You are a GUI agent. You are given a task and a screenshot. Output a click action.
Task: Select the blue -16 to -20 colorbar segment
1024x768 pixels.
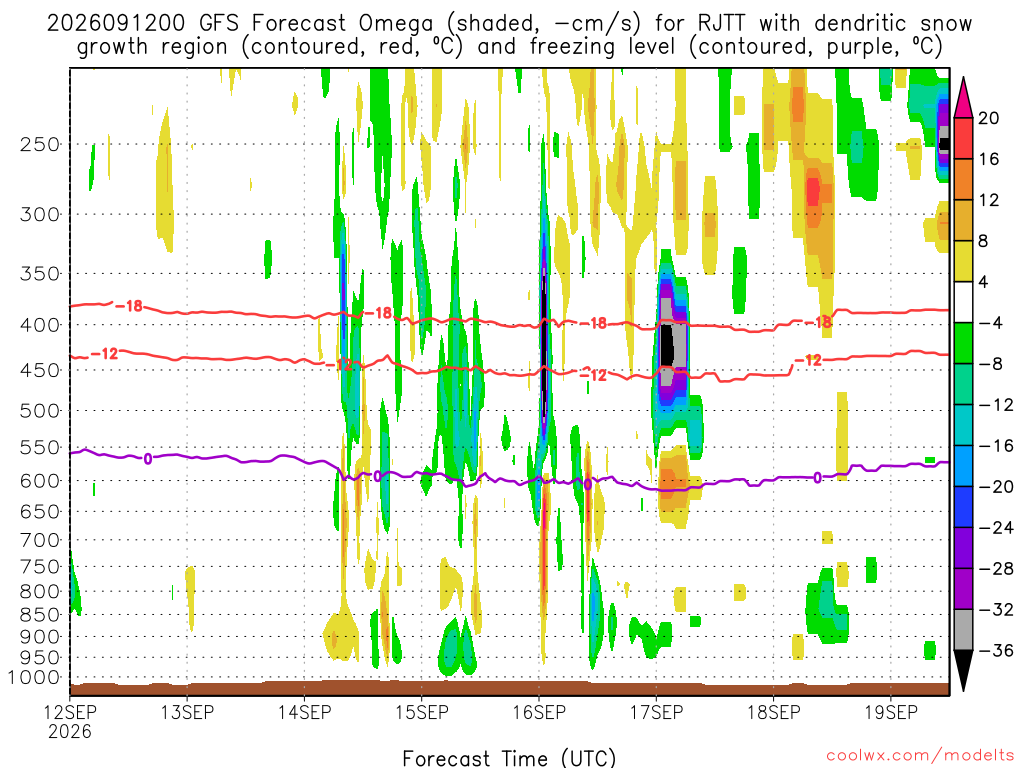[963, 466]
